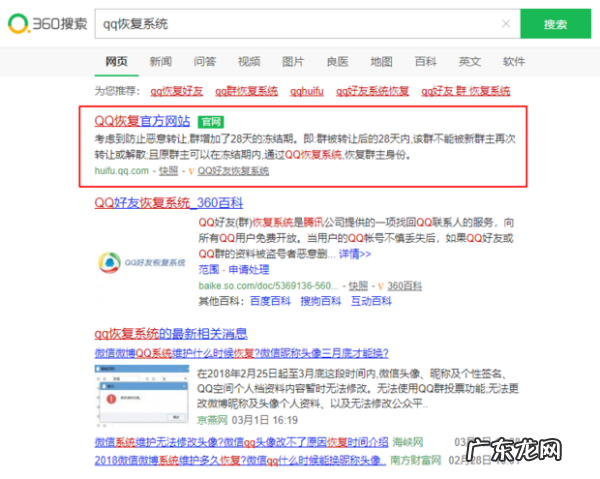Open the 申请处理 sublink
Viewport: 600px width, 479px height.
click(x=249, y=270)
